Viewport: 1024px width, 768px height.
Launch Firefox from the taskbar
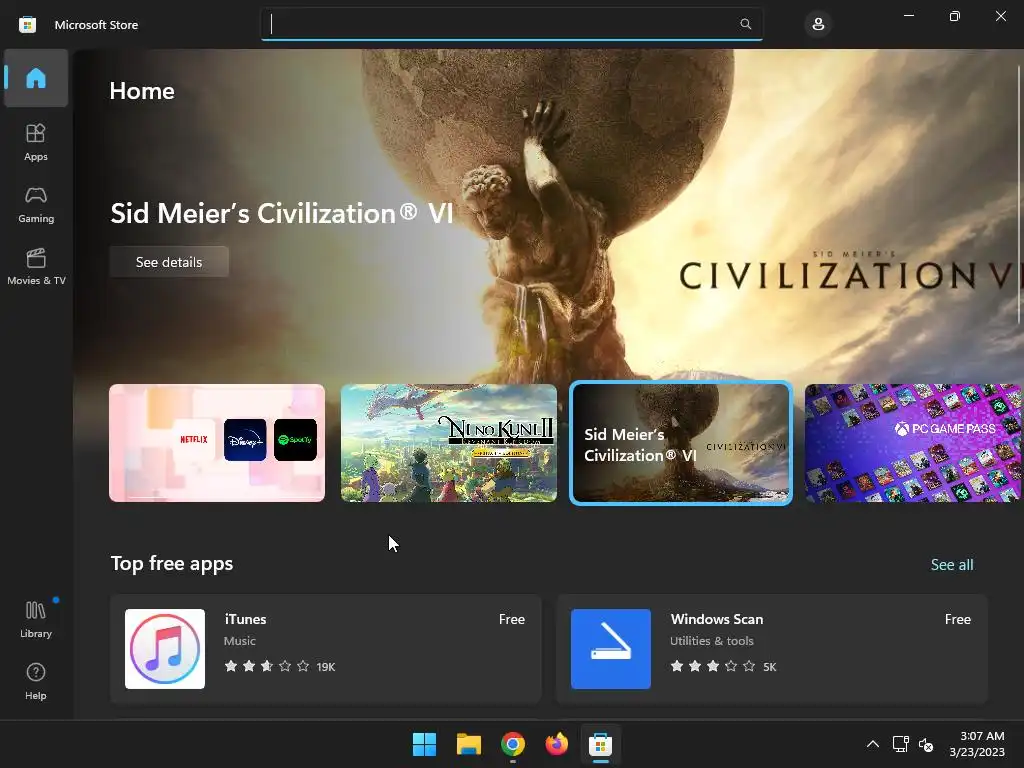click(556, 744)
